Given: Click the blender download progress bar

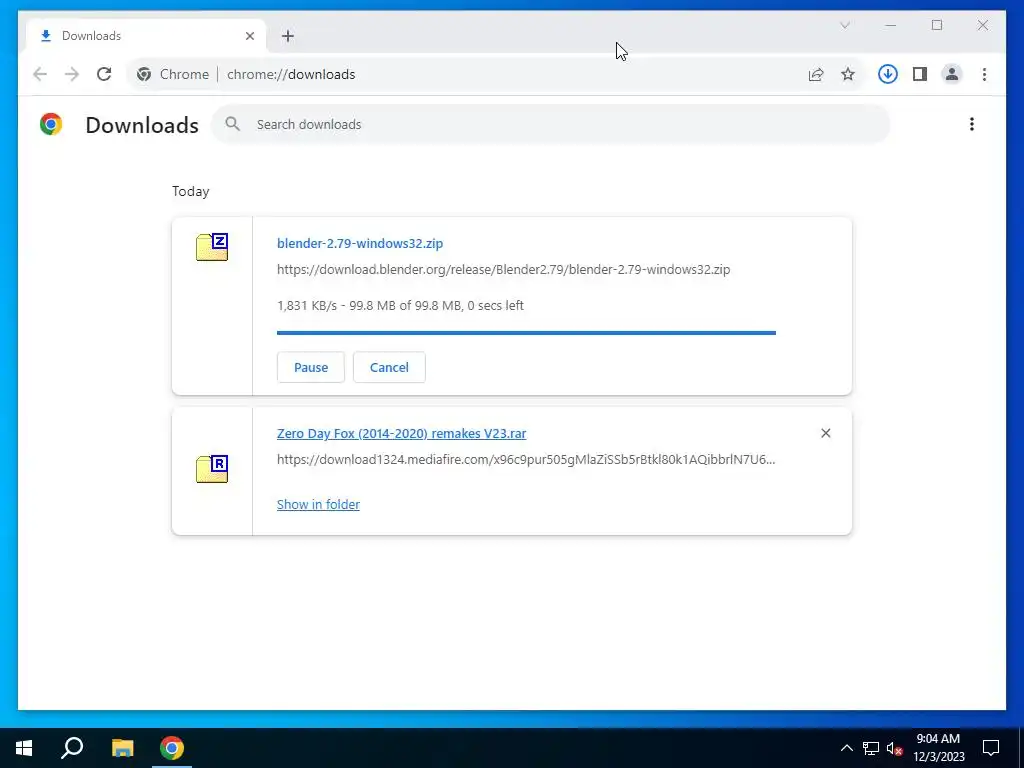Looking at the screenshot, I should pos(526,333).
